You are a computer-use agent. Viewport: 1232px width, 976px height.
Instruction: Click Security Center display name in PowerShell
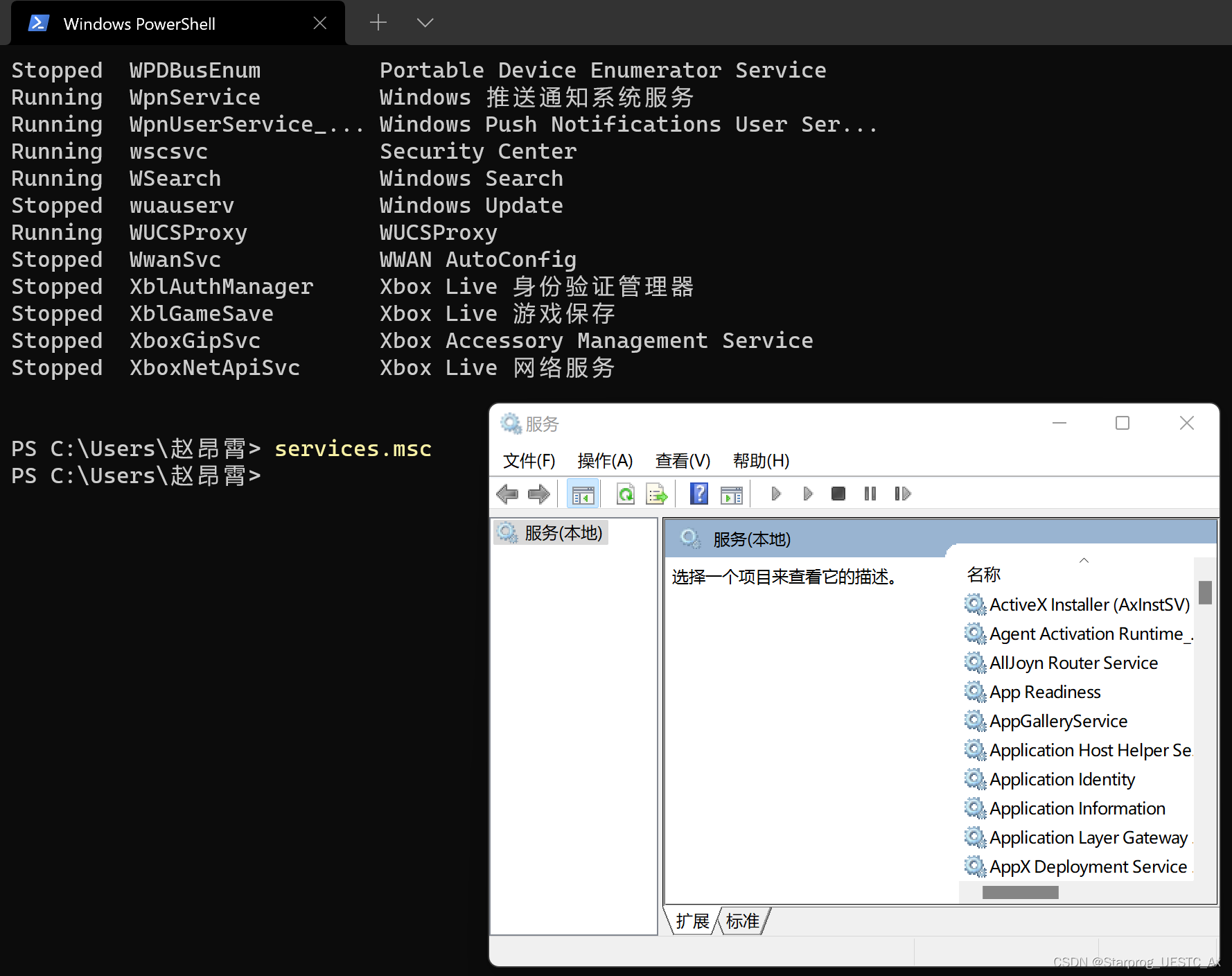coord(478,151)
